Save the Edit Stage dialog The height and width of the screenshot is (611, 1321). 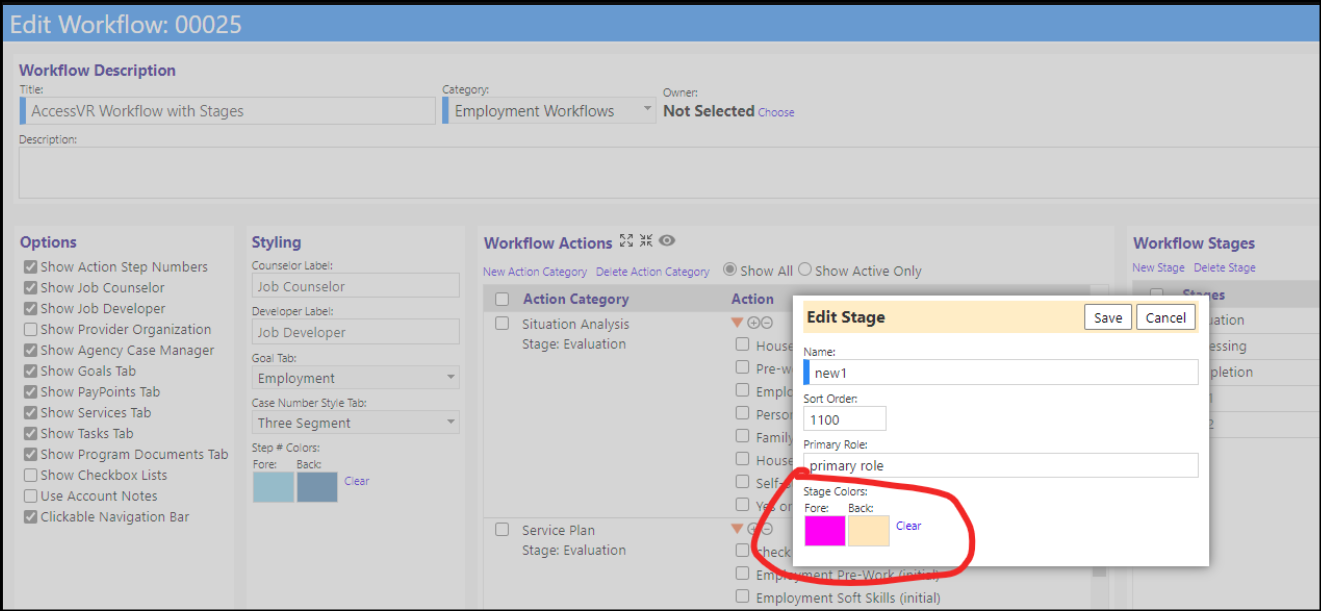[1108, 317]
